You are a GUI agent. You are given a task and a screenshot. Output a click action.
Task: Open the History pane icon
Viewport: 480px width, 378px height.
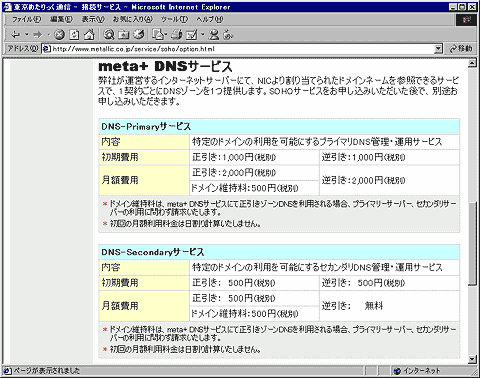(139, 35)
